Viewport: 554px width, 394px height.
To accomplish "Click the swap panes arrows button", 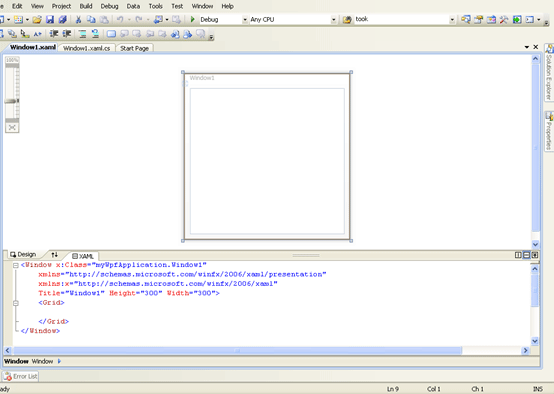I will 54,255.
